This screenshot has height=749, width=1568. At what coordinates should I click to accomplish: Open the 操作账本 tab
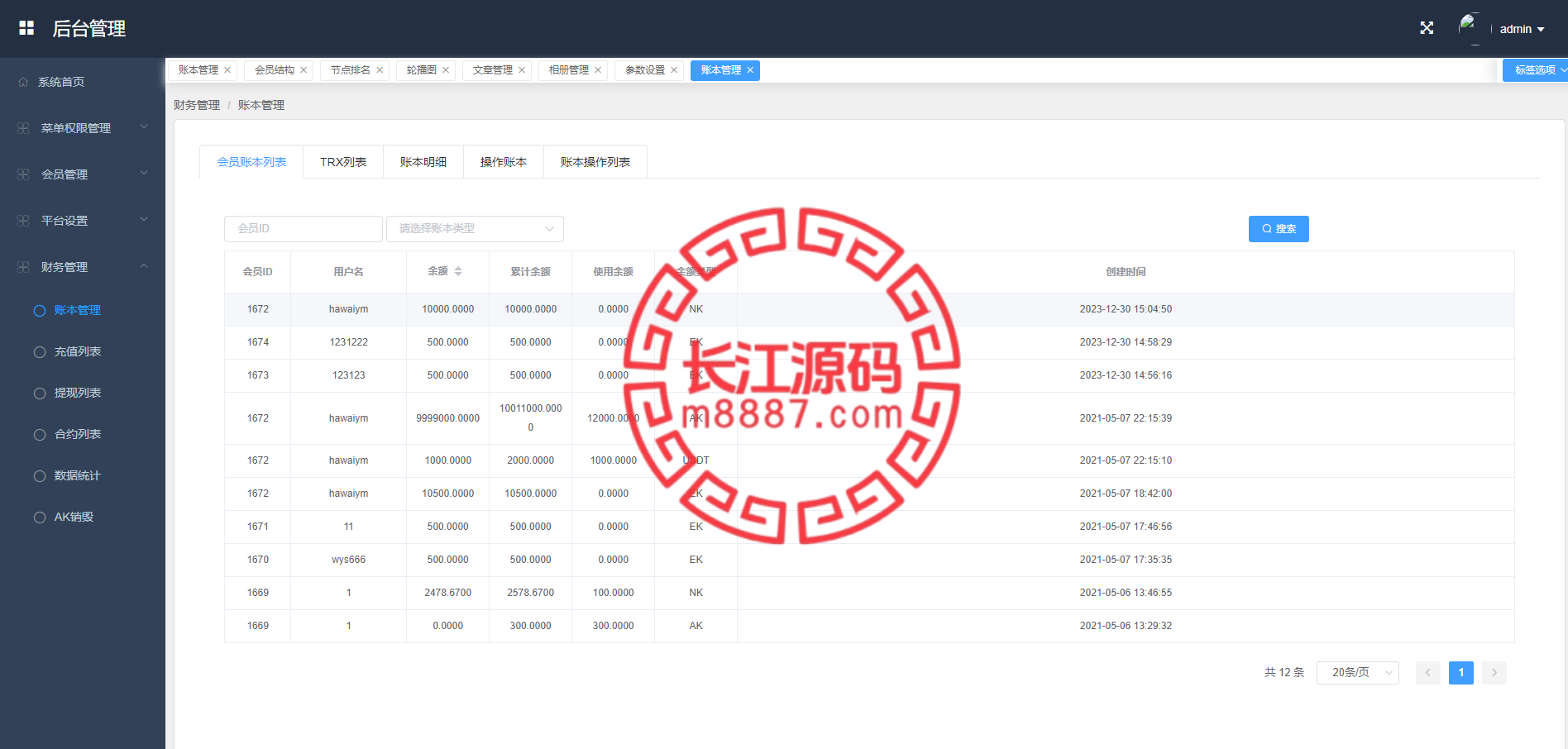click(504, 162)
